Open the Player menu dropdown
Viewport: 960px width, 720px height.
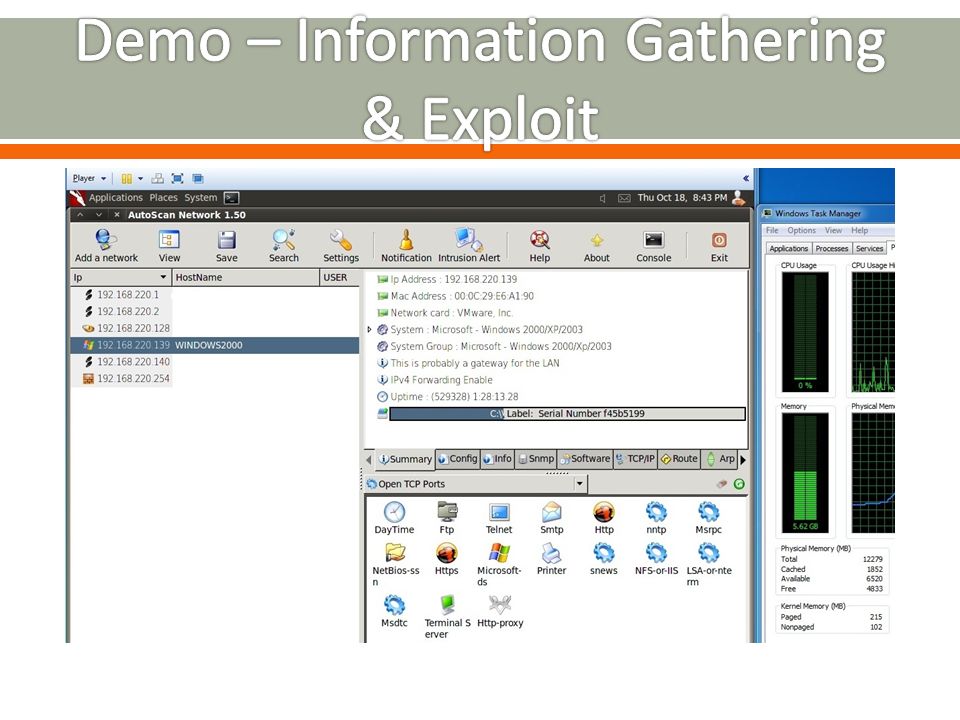coord(89,178)
